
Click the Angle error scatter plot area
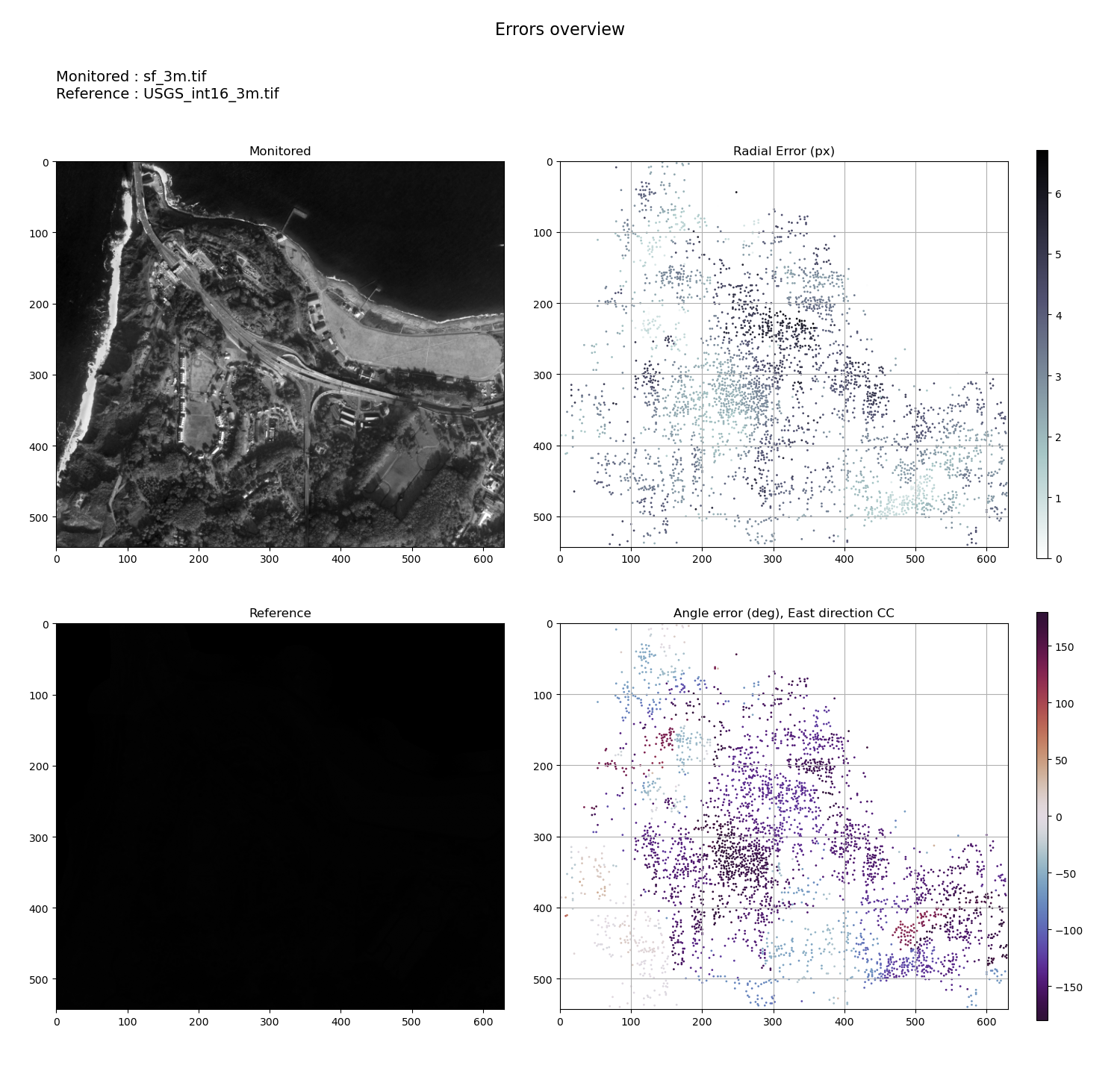click(783, 816)
